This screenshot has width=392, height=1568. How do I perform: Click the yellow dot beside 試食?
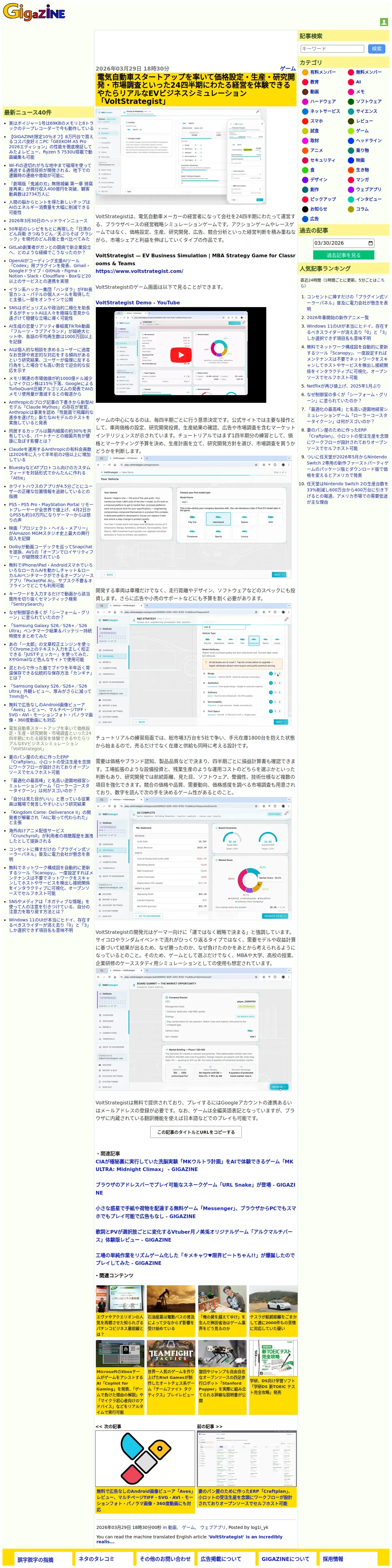click(305, 131)
